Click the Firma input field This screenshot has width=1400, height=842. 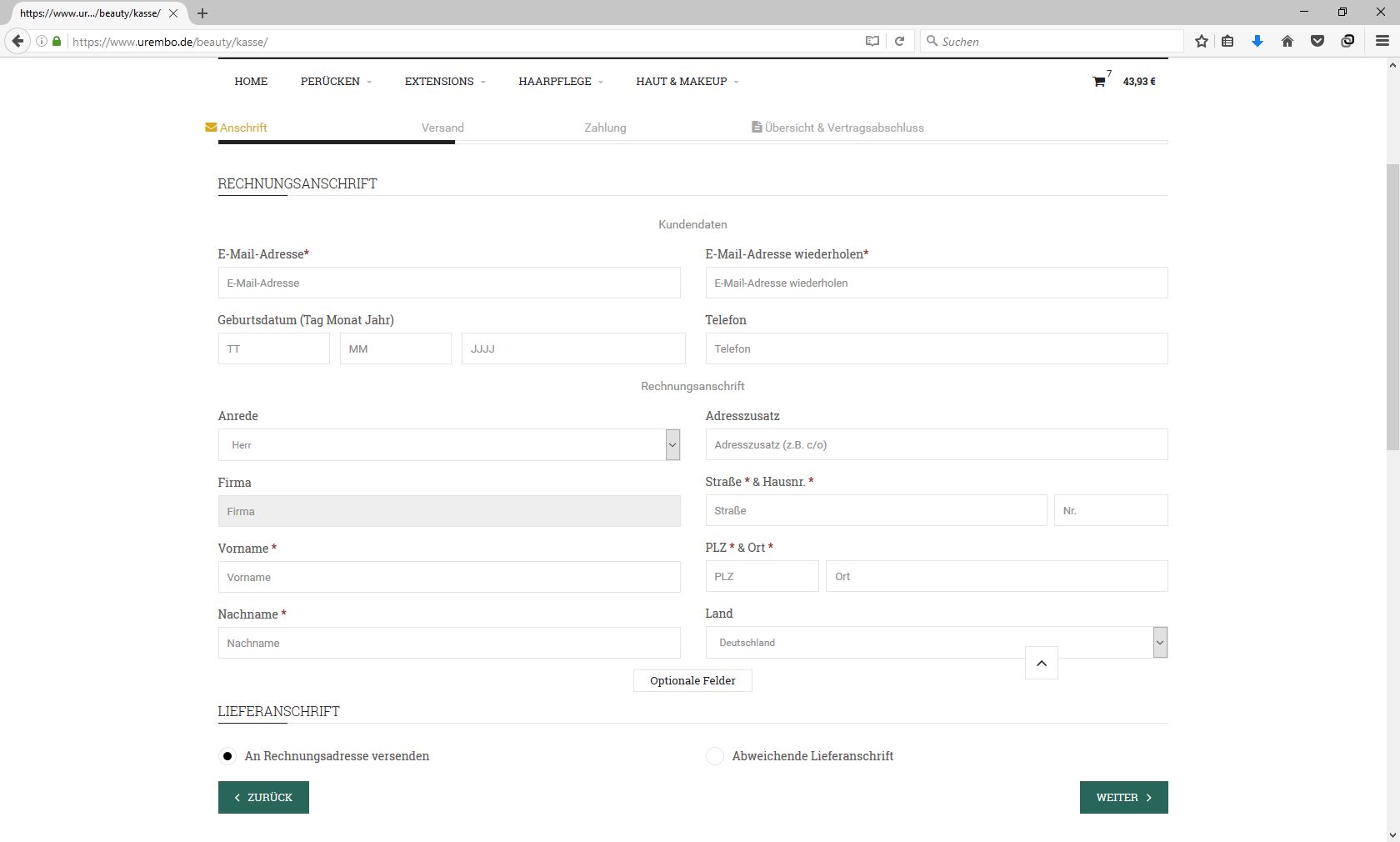click(449, 511)
